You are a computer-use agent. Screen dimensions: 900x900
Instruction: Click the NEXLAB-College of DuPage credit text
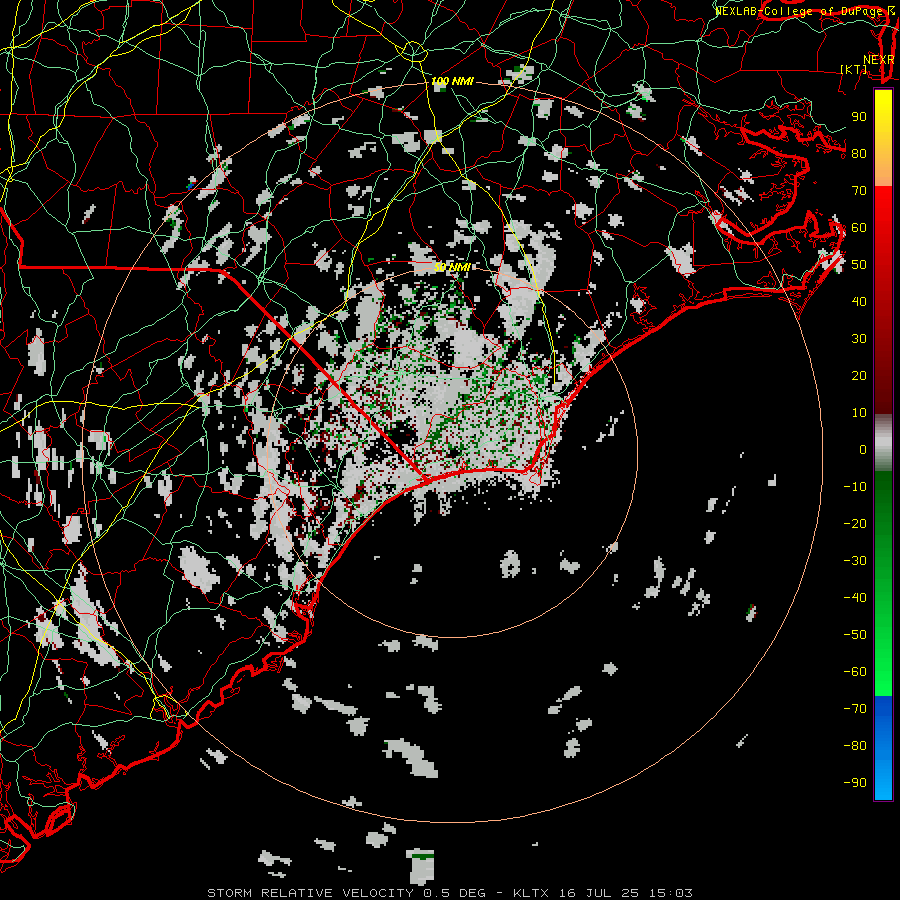(805, 11)
